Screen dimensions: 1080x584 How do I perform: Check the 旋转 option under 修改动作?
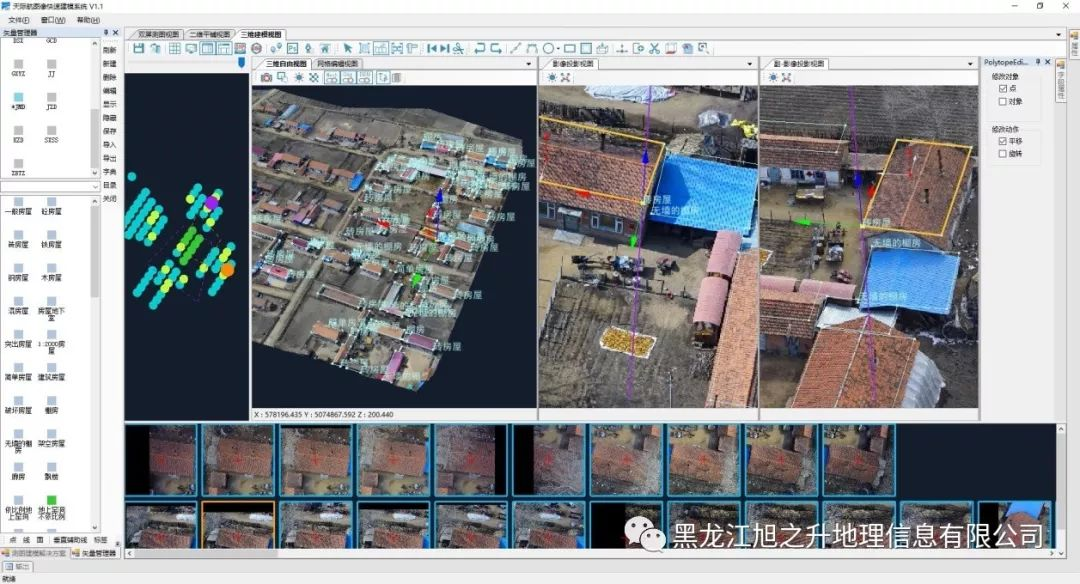(x=1002, y=153)
